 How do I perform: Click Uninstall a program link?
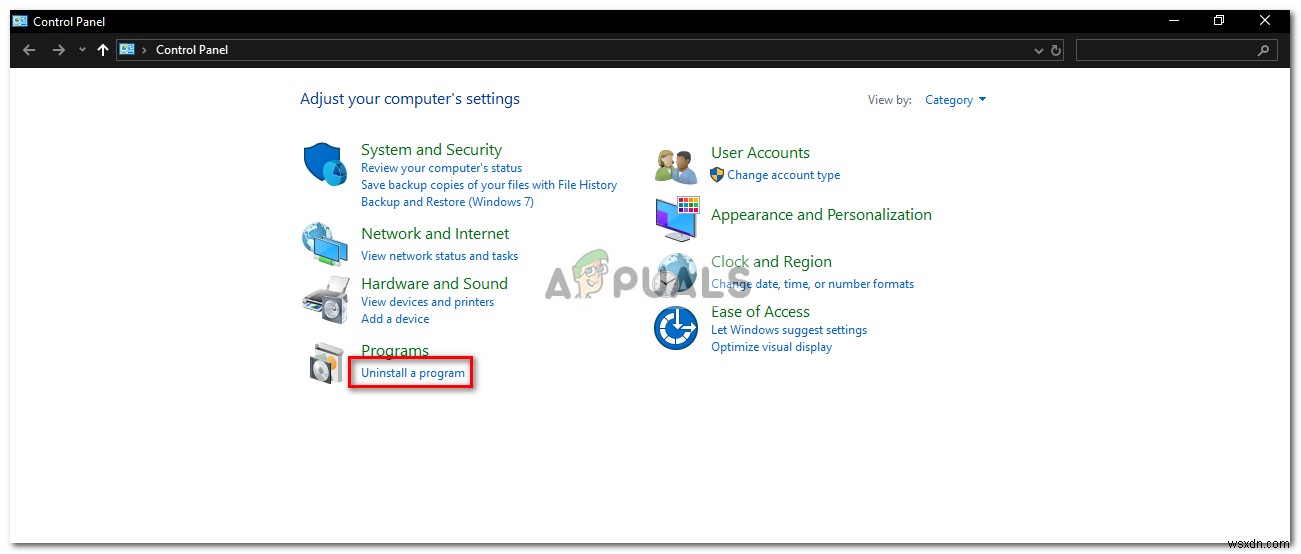point(413,373)
